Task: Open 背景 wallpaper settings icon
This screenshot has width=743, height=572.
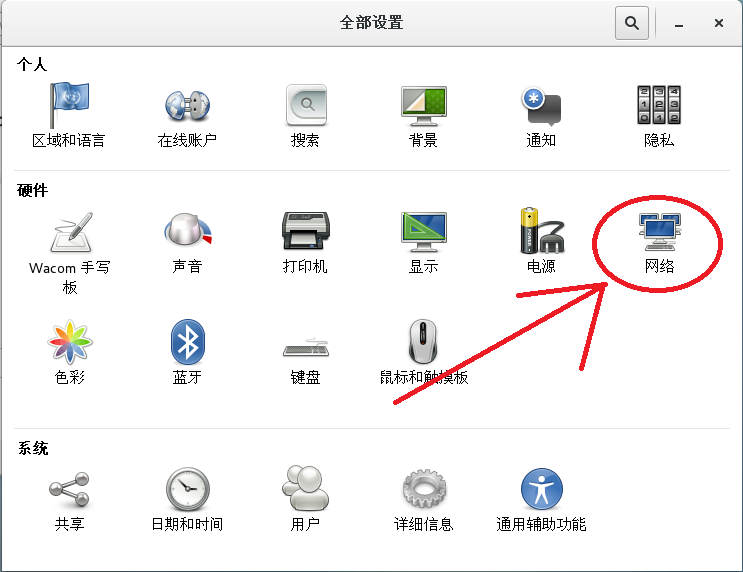Action: click(424, 105)
